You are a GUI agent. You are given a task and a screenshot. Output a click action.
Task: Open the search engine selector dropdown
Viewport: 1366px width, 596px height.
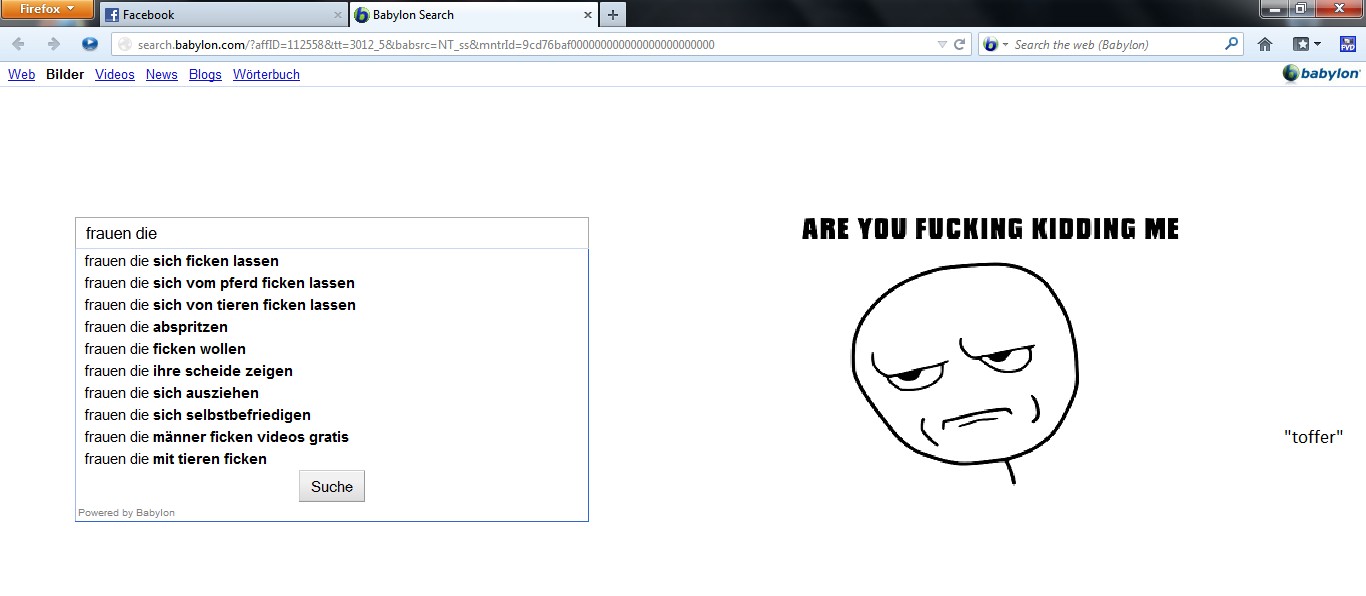click(995, 44)
